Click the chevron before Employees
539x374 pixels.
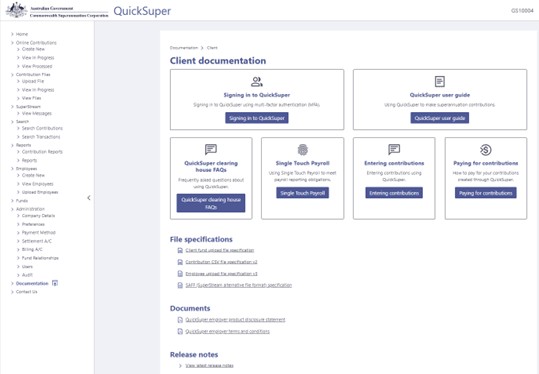click(x=12, y=169)
